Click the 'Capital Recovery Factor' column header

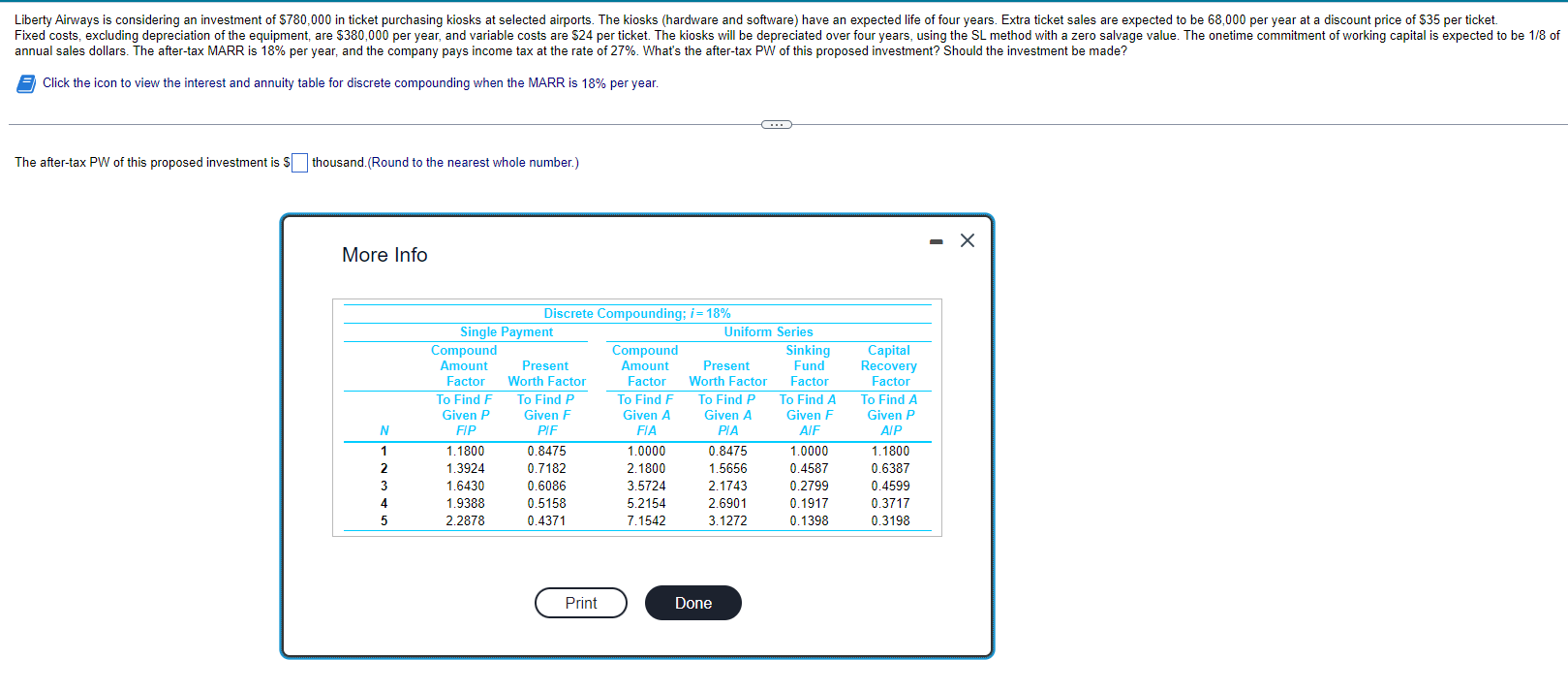coord(889,365)
